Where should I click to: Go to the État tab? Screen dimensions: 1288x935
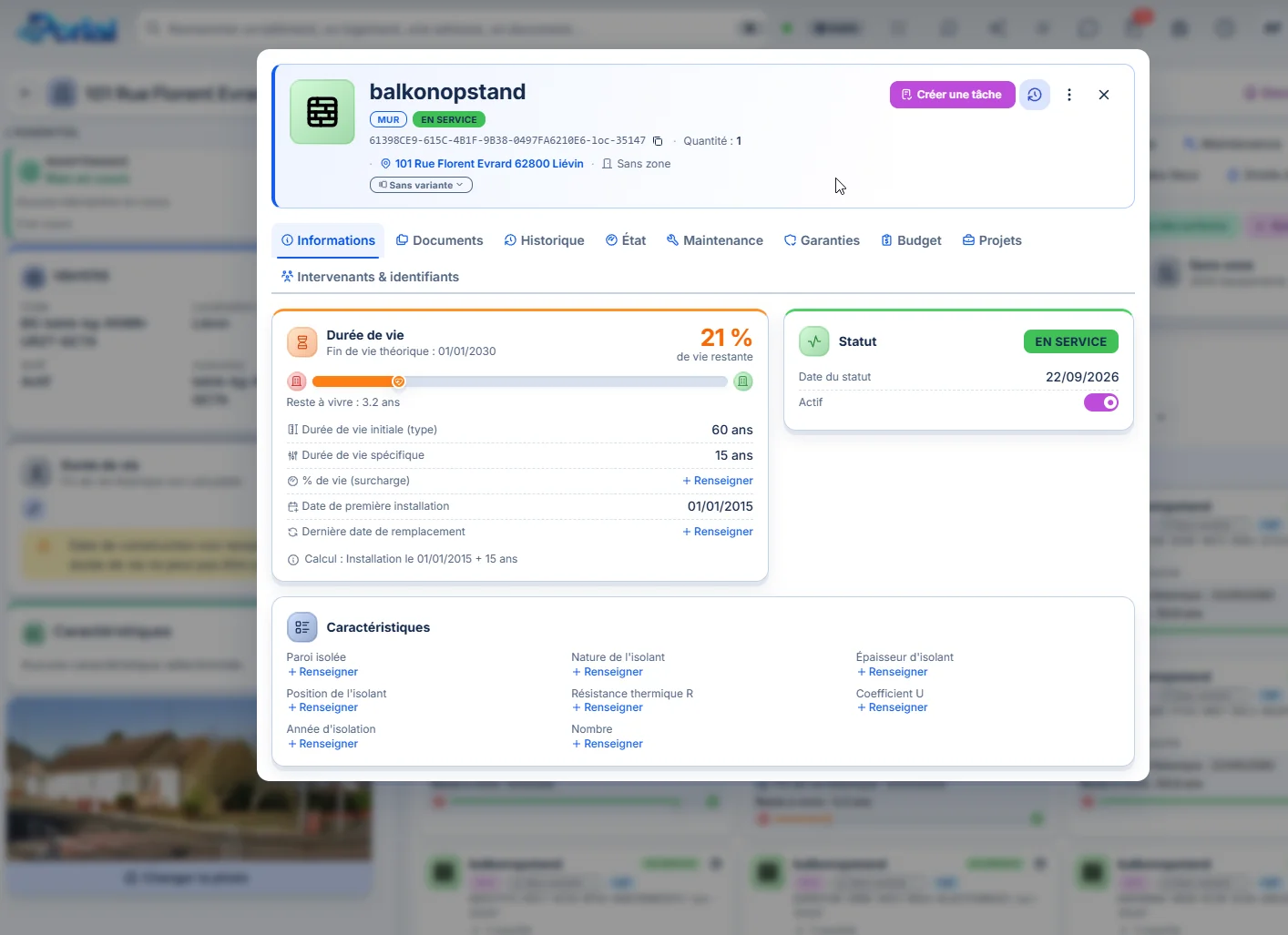click(x=626, y=240)
